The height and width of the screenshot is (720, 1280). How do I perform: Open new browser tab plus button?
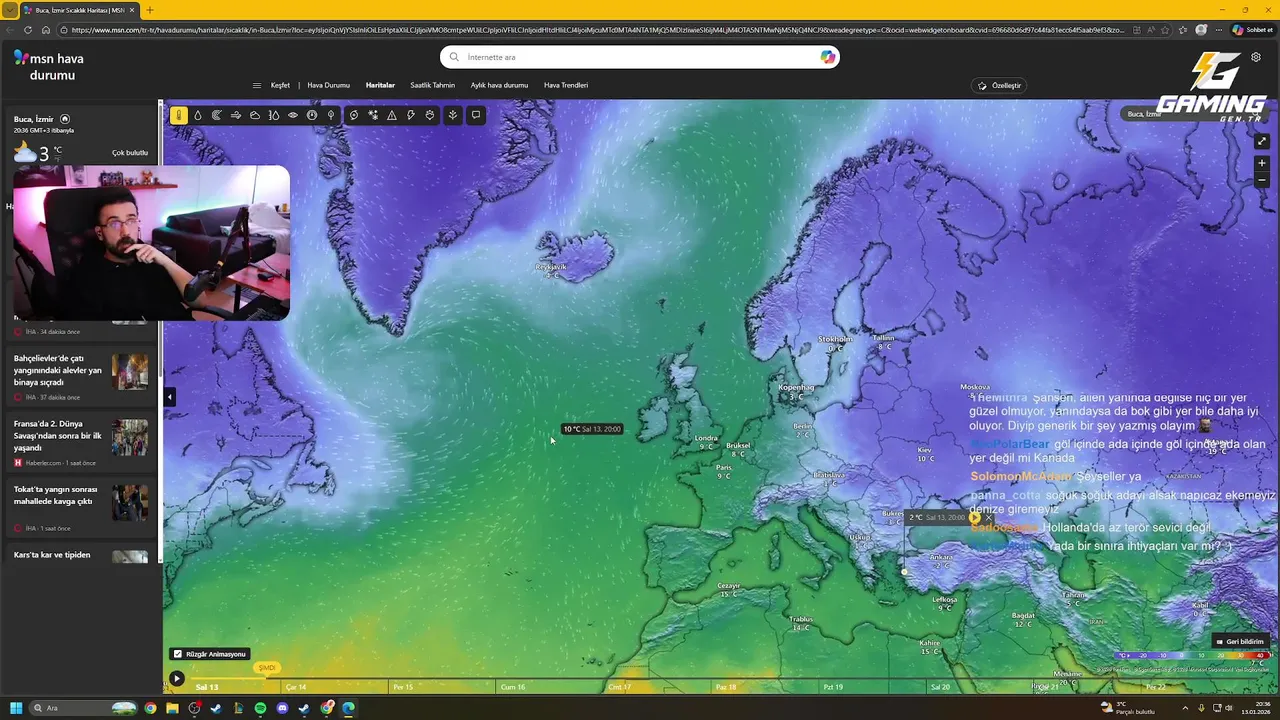149,10
